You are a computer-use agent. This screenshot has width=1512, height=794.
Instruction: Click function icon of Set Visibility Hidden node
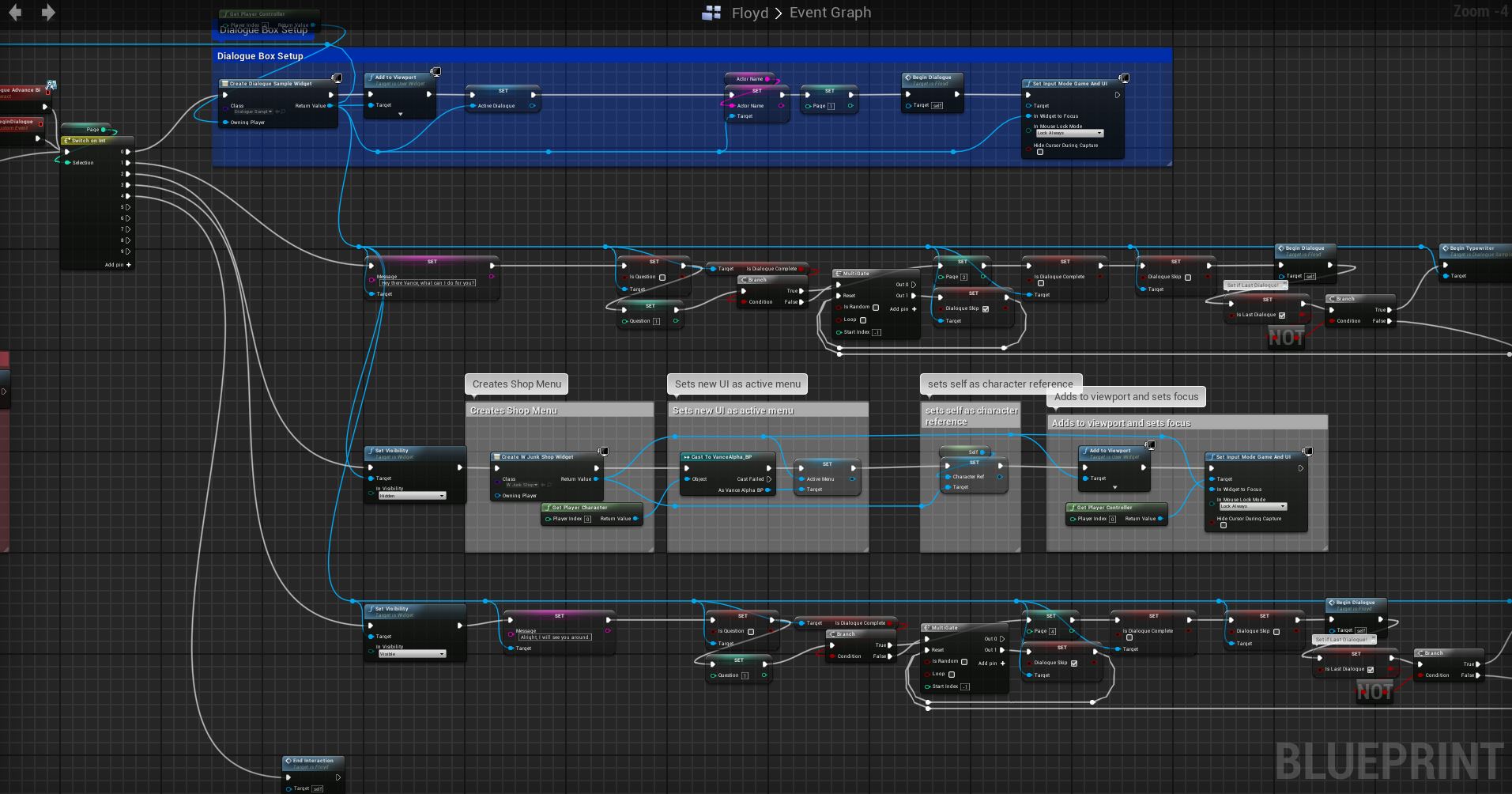click(x=371, y=451)
